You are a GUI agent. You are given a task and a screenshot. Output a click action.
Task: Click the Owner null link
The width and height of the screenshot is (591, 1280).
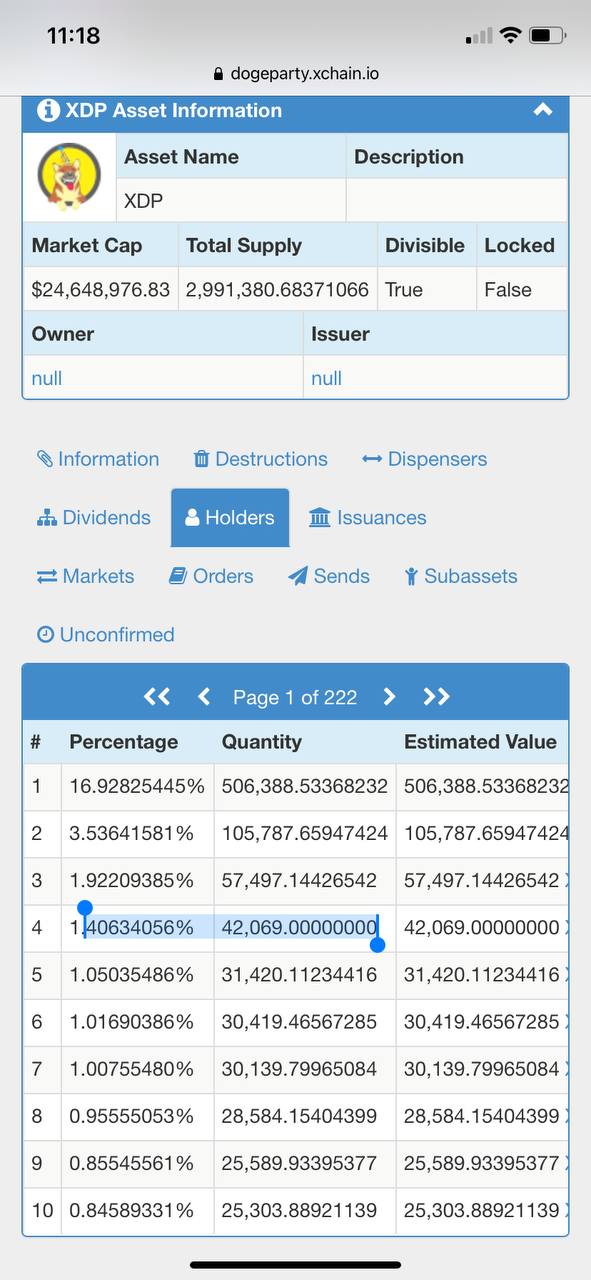coord(47,378)
